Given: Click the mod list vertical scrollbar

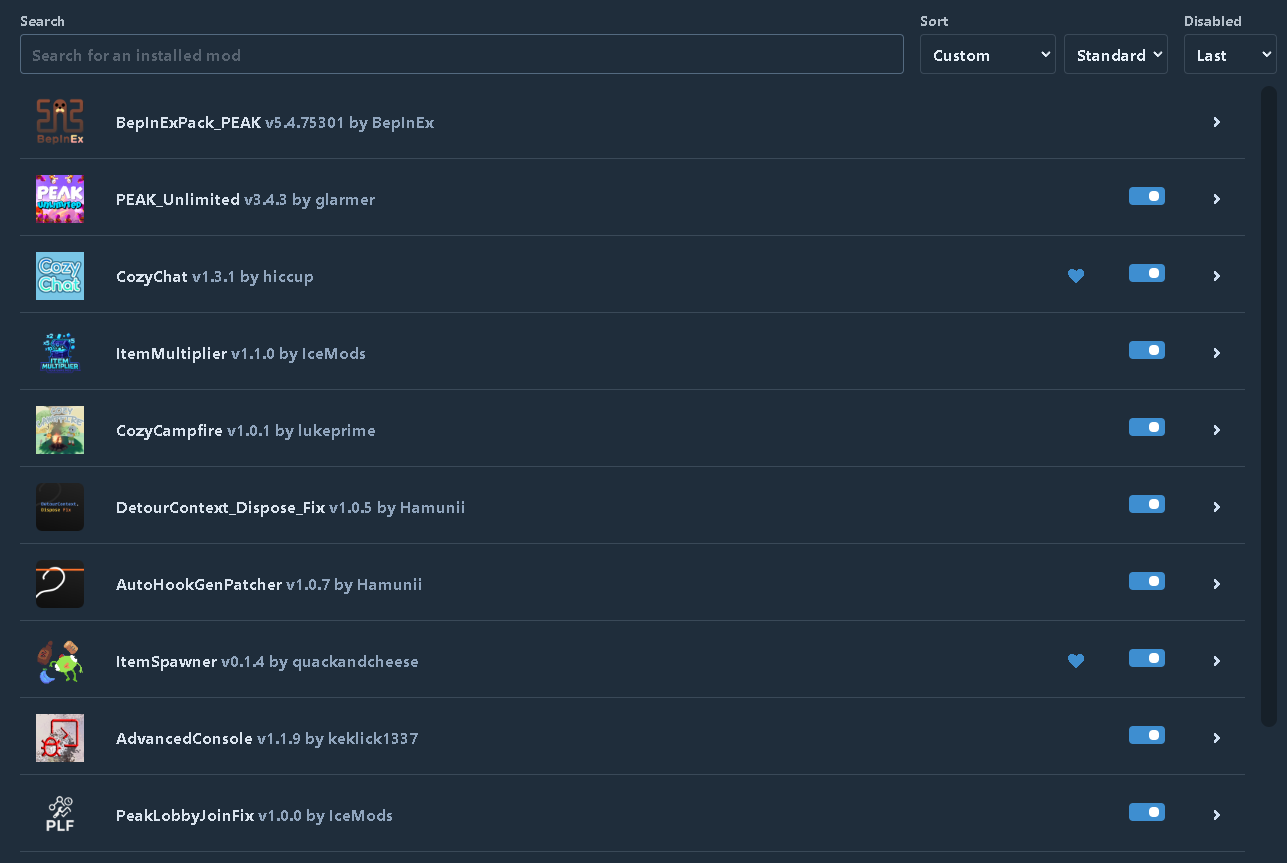Looking at the screenshot, I should pyautogui.click(x=1269, y=406).
